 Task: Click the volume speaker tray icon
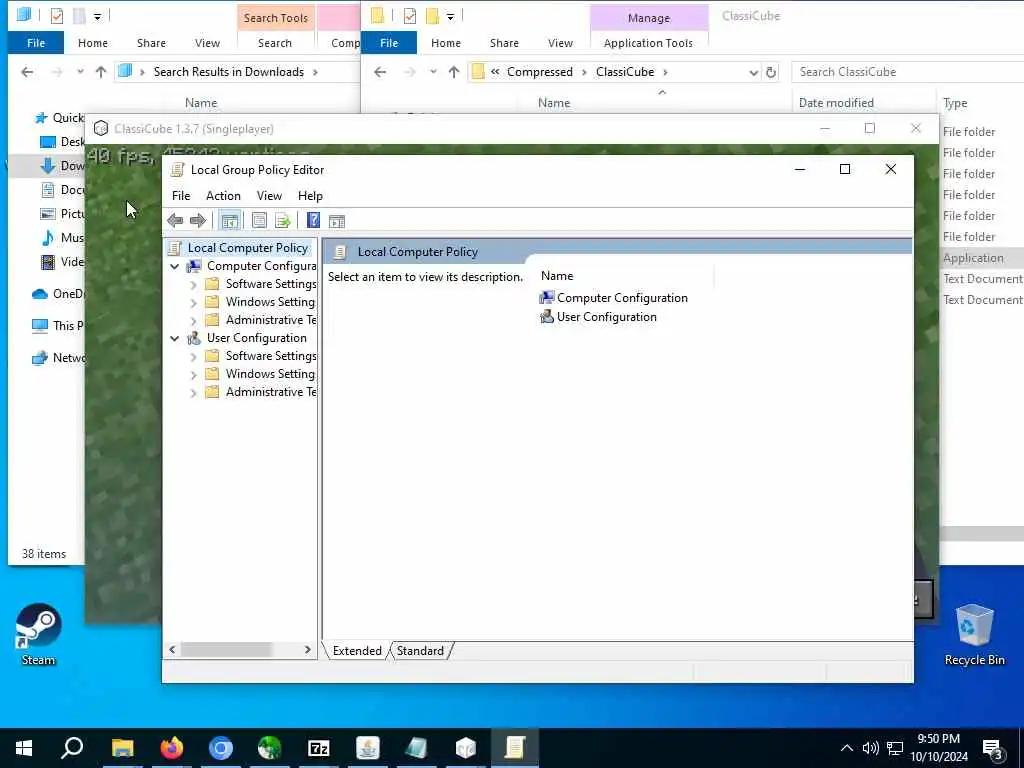[x=870, y=748]
